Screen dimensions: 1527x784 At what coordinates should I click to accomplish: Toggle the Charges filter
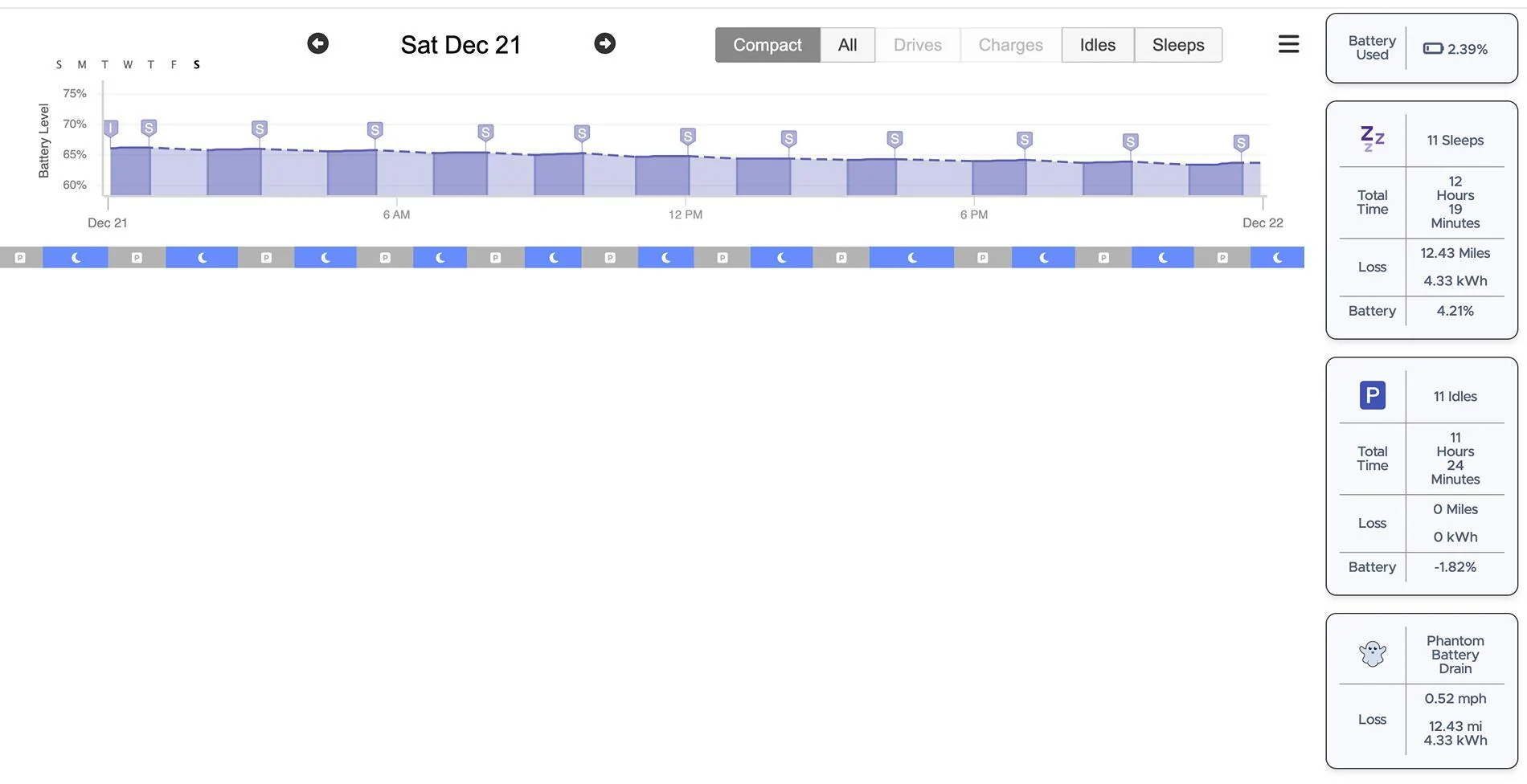click(1010, 45)
